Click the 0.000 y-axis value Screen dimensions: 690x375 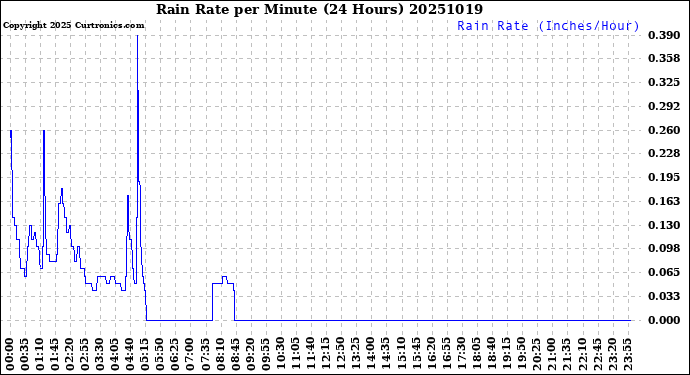pos(664,320)
